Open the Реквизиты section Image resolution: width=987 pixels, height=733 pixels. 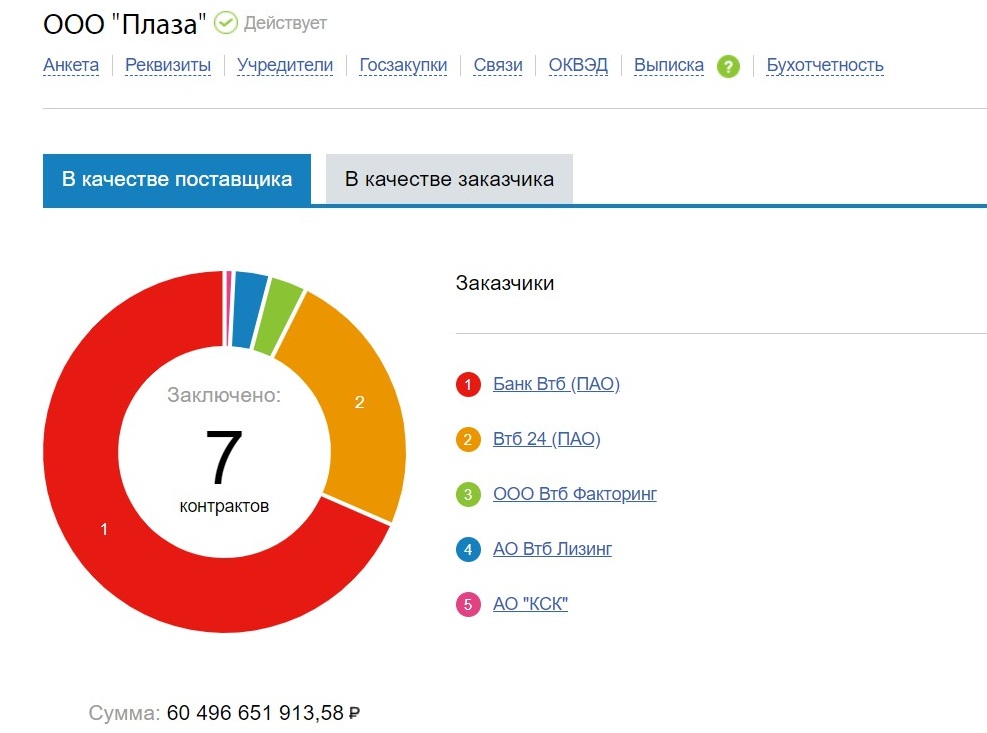click(x=168, y=66)
